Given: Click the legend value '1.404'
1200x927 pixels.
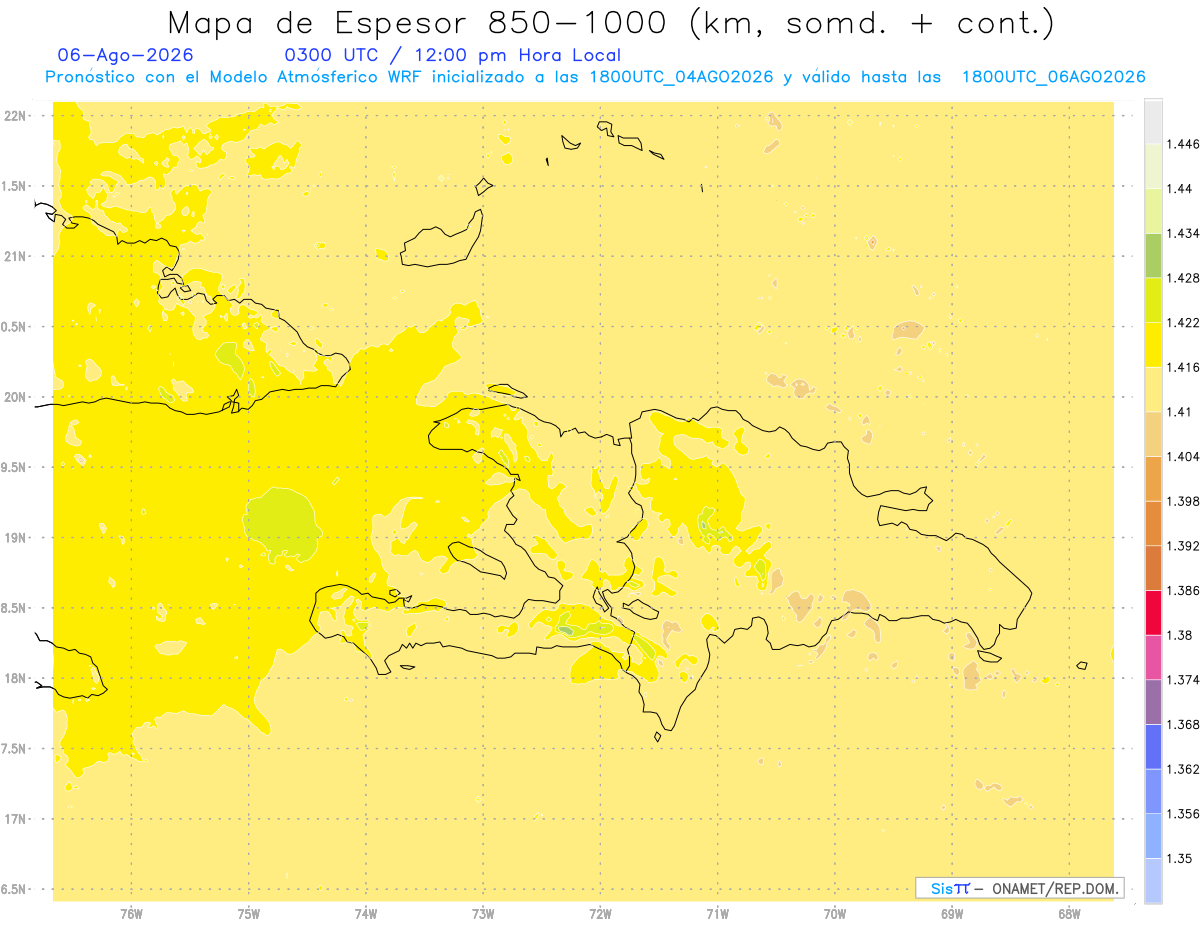Looking at the screenshot, I should pos(1184,456).
